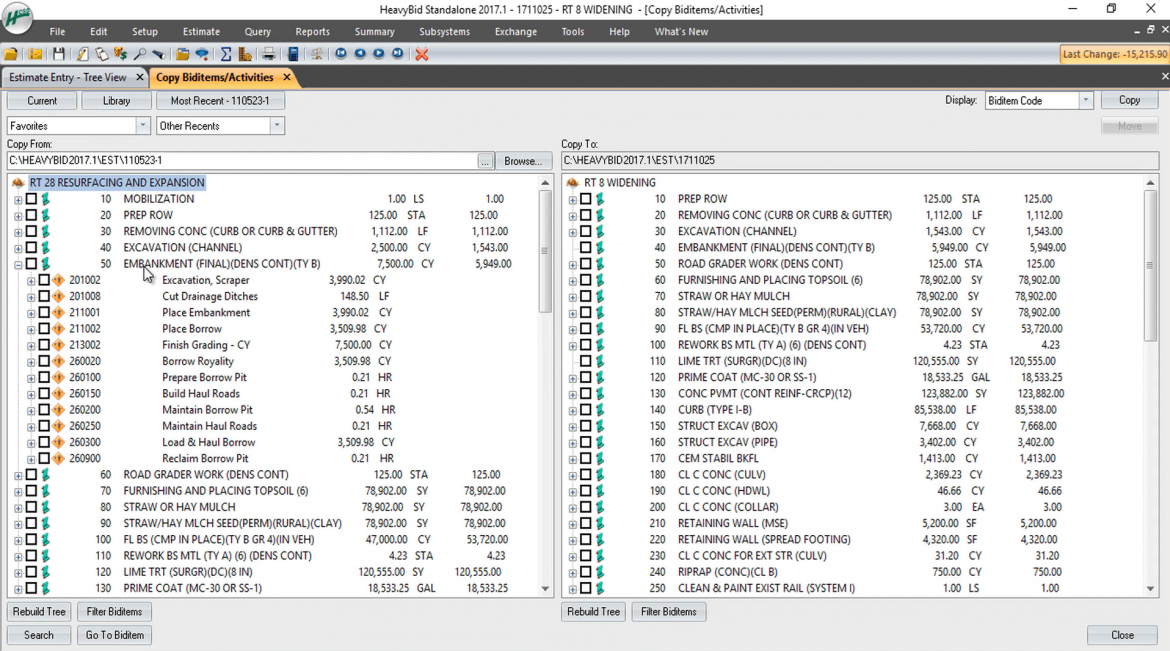Select the checkbox next to Place Borrow activity

(x=46, y=328)
